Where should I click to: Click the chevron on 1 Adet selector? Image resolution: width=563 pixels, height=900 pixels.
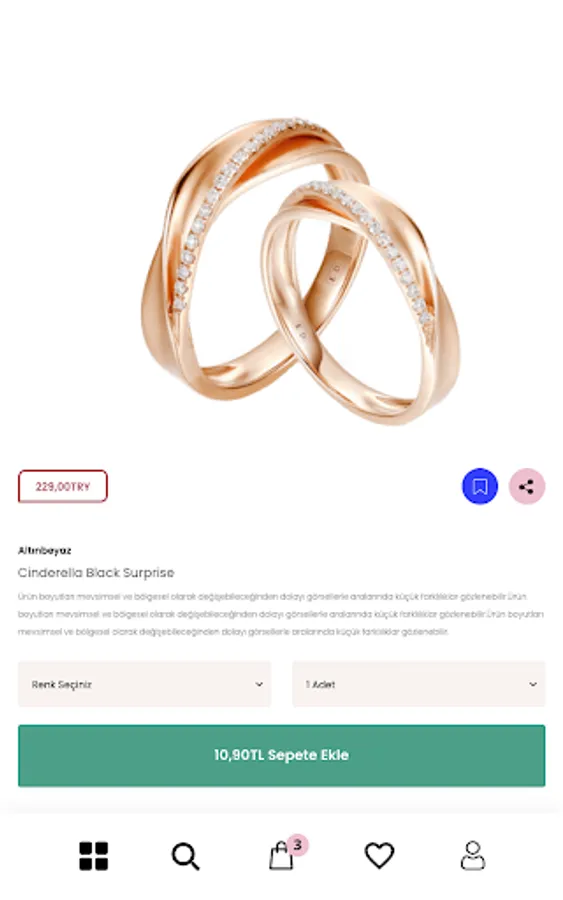(533, 684)
